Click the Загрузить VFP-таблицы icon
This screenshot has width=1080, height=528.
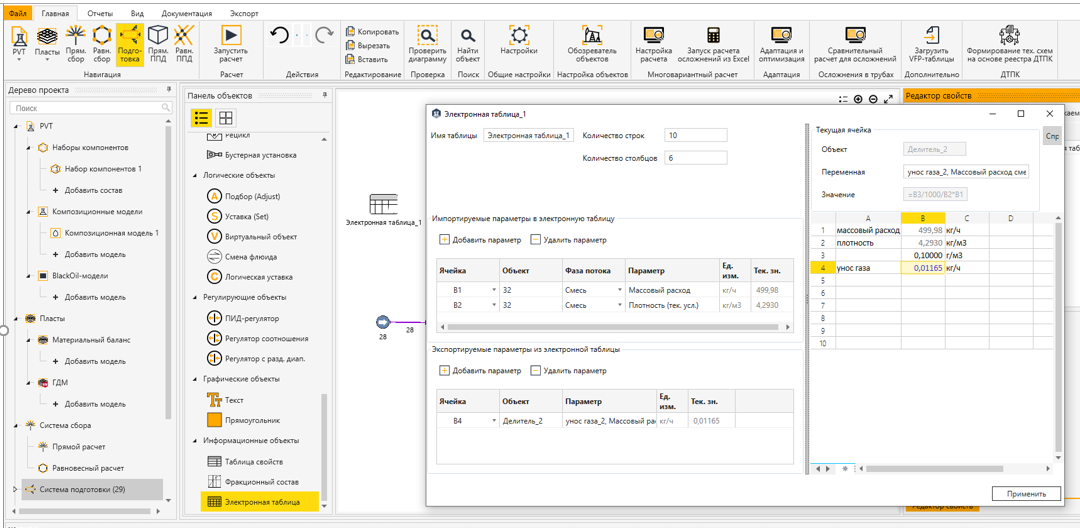[x=933, y=34]
